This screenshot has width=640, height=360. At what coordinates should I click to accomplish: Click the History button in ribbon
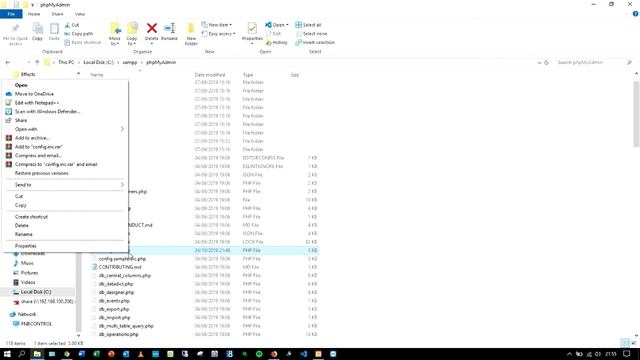[276, 42]
